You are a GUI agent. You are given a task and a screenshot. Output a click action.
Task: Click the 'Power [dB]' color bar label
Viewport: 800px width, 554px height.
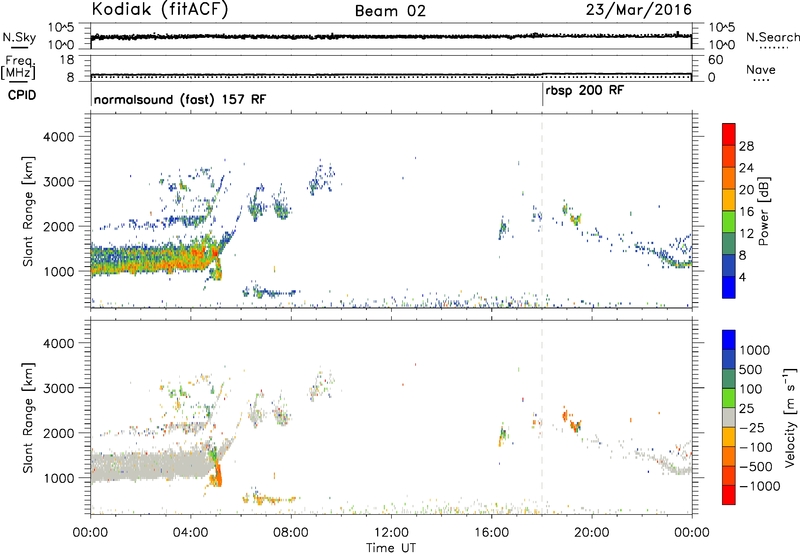click(x=763, y=211)
